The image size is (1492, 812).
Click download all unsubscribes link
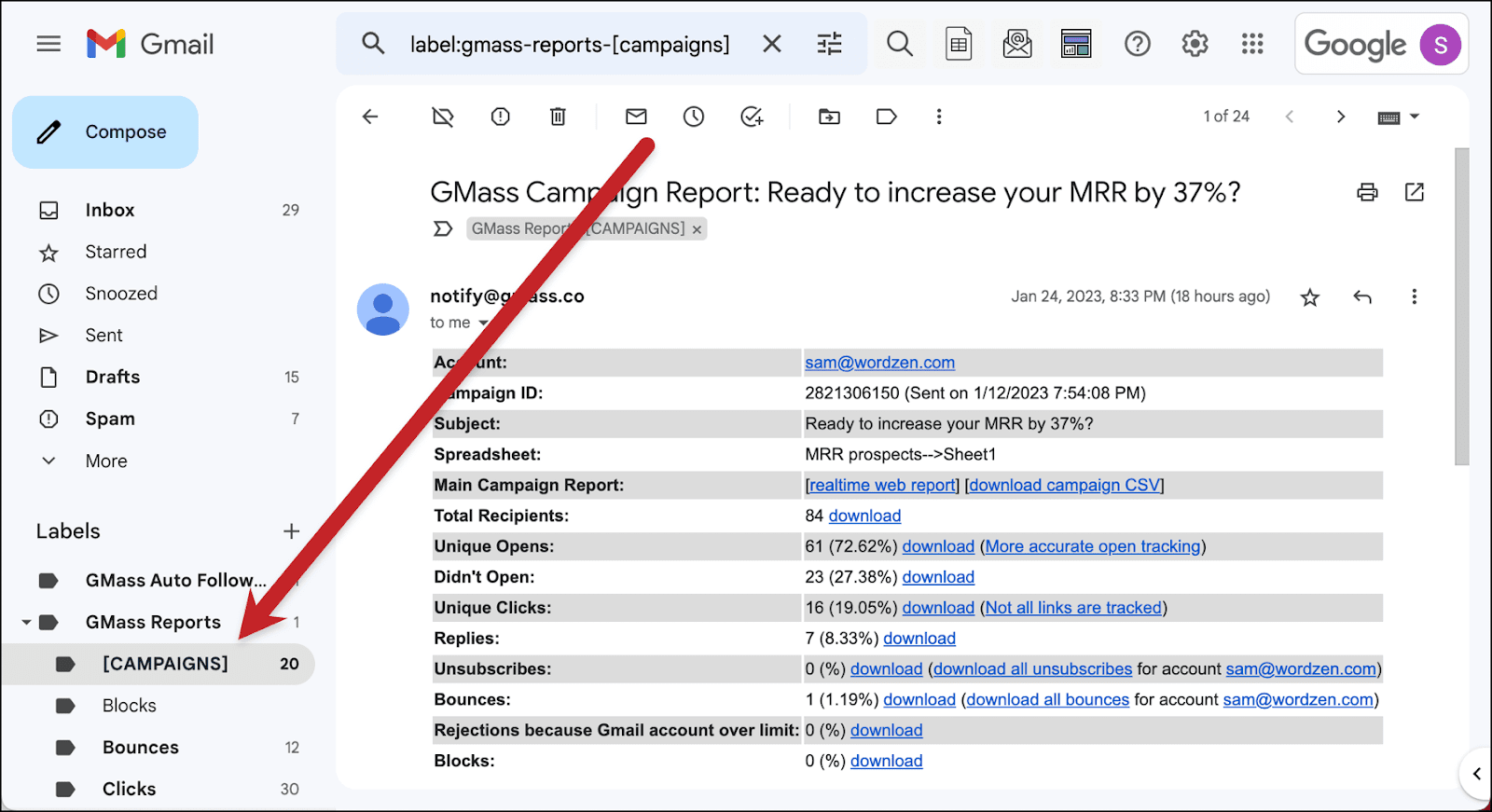[1032, 669]
